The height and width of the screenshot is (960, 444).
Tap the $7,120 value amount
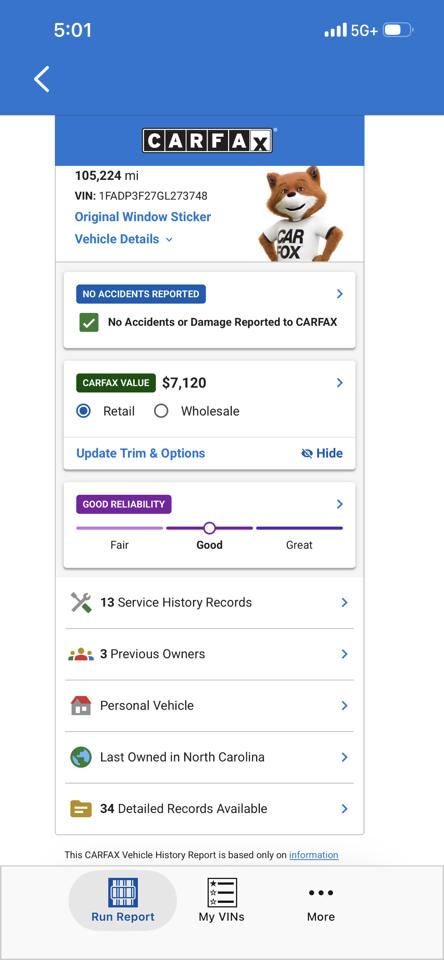pyautogui.click(x=184, y=383)
